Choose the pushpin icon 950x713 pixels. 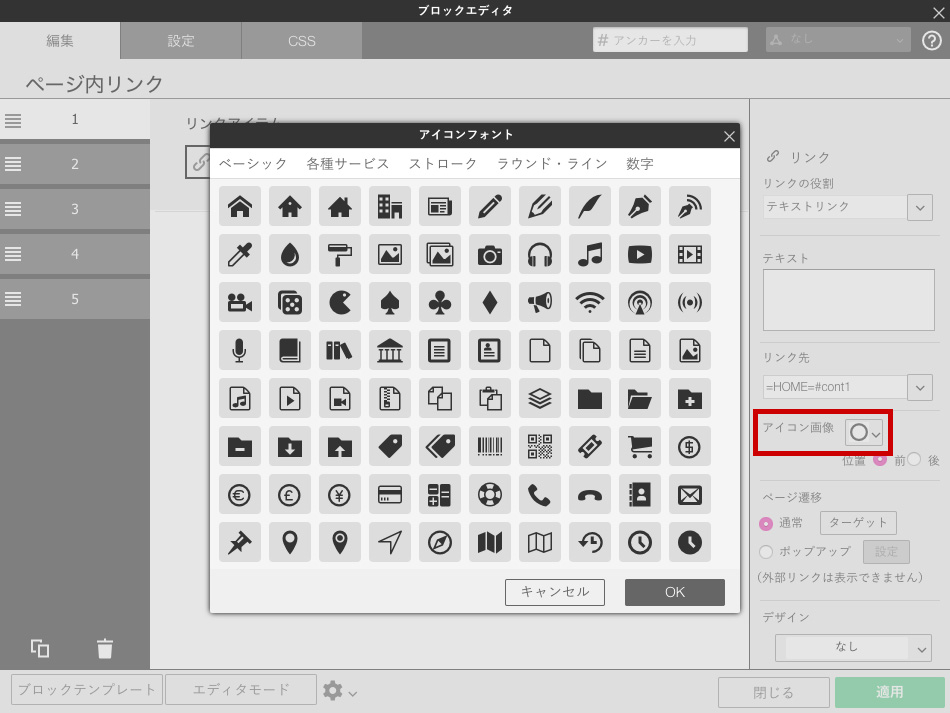[240, 542]
